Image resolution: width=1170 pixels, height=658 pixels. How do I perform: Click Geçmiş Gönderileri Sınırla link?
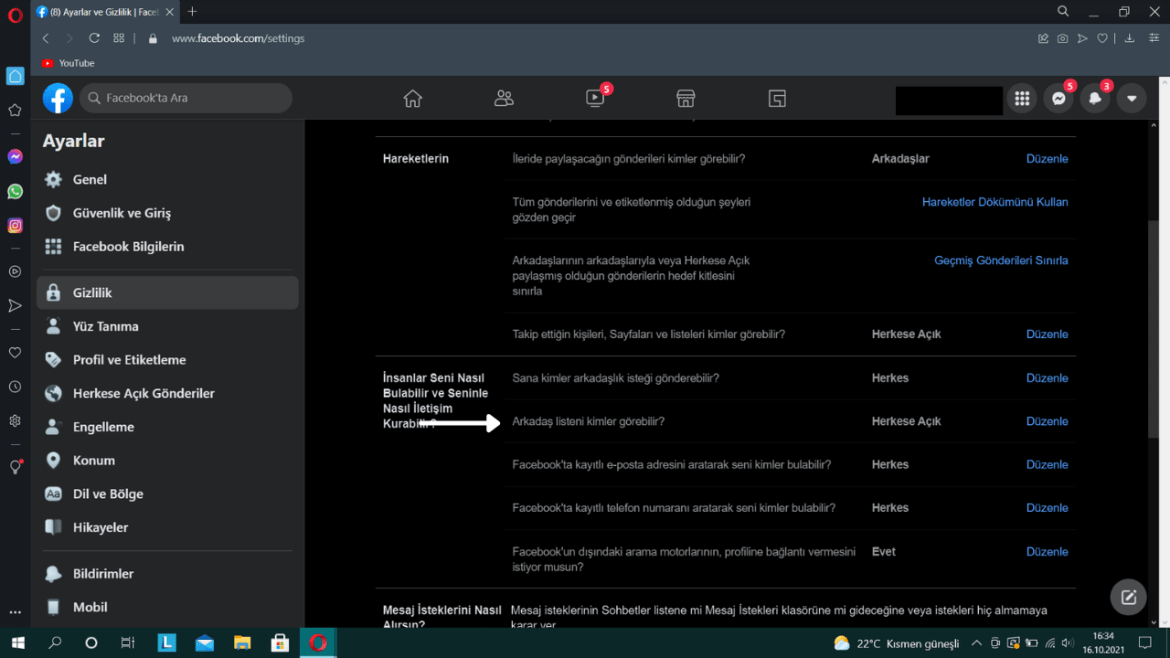[1000, 260]
